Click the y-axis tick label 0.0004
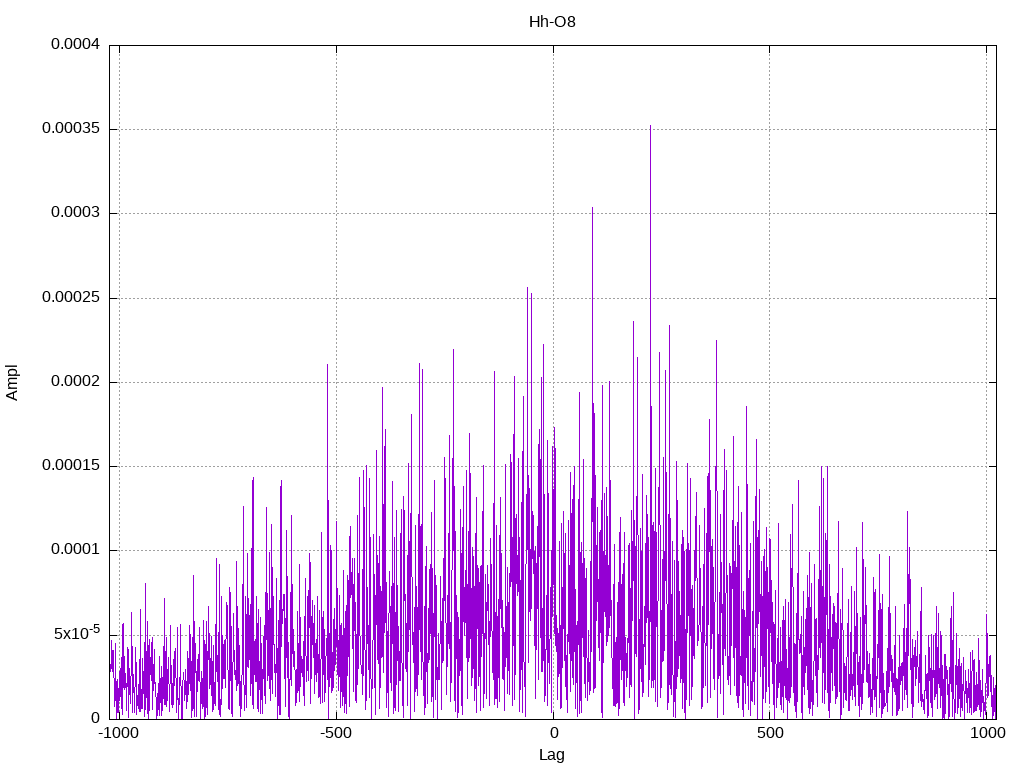Screen dimensions: 1024x768 76,44
